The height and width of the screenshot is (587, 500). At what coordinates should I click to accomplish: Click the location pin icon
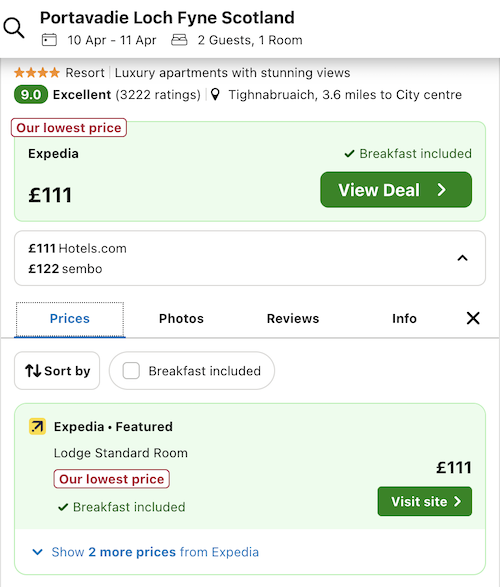pos(215,95)
